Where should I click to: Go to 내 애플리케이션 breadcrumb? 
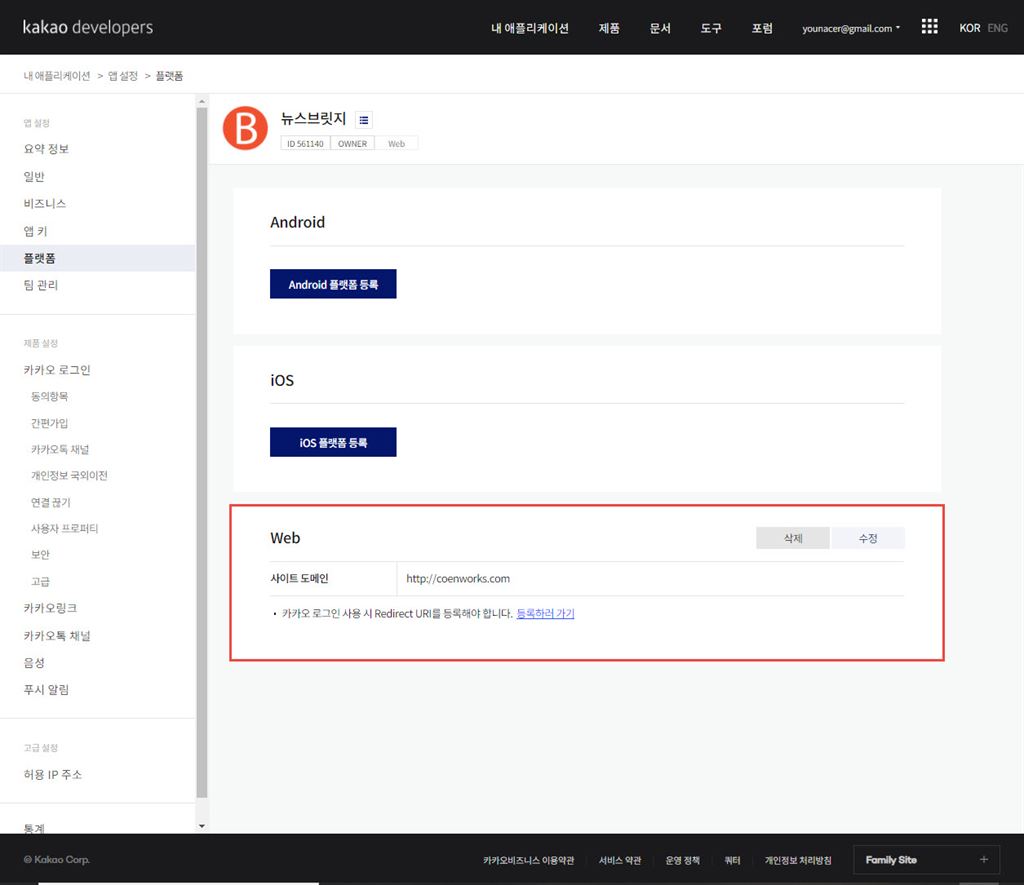click(57, 76)
